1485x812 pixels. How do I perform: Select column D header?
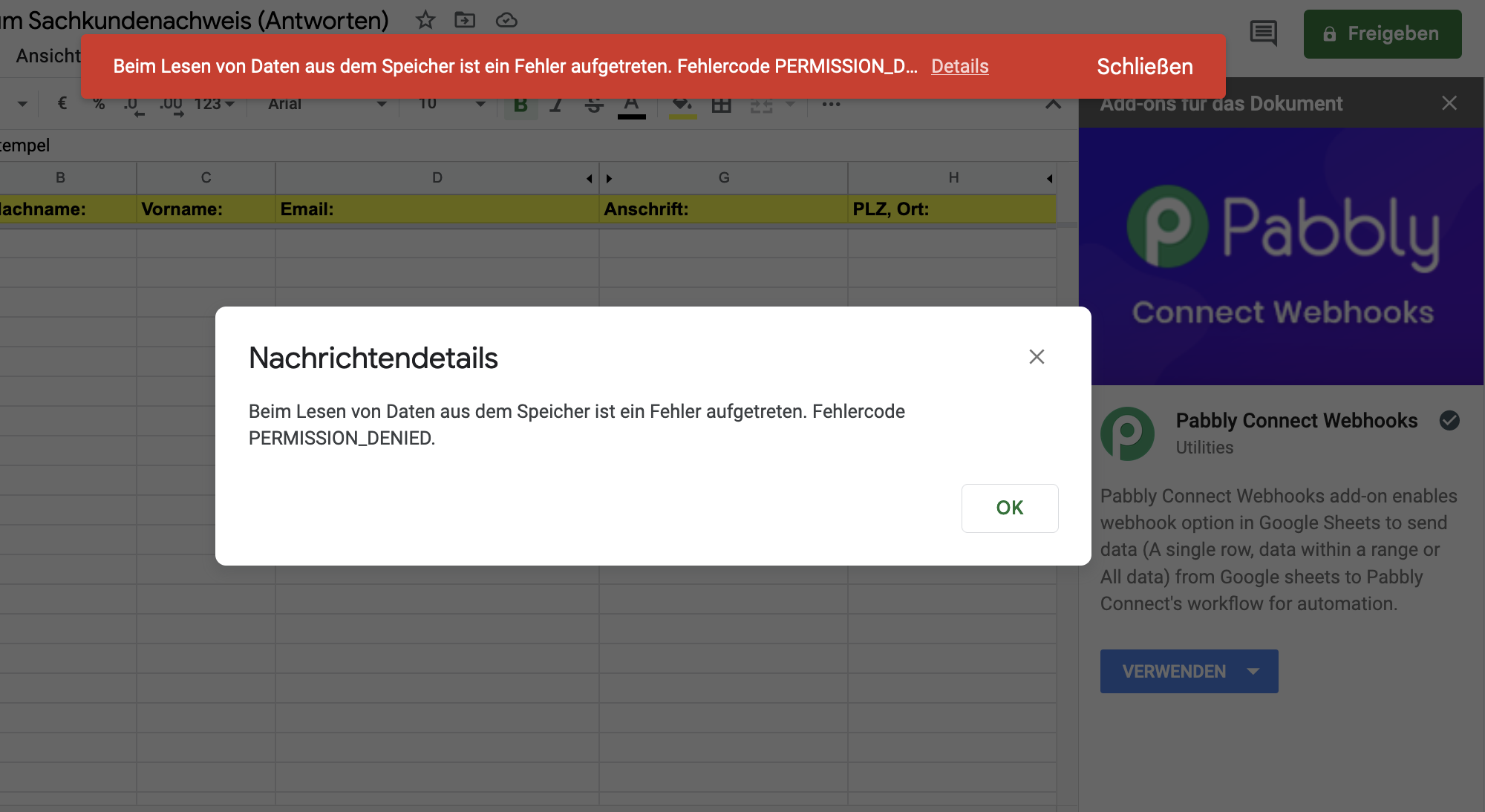coord(437,178)
